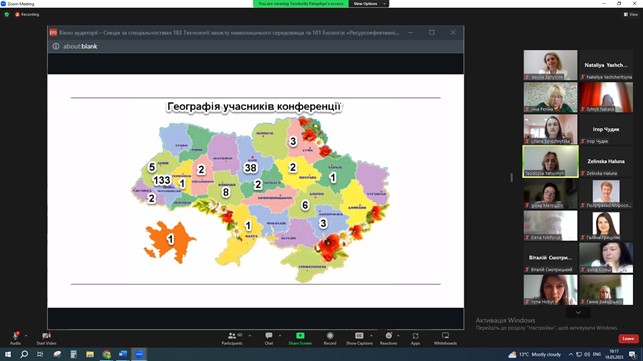Screen dimensions: 643x361
Task: Open Microsoft Word from the taskbar
Action: coord(123,354)
